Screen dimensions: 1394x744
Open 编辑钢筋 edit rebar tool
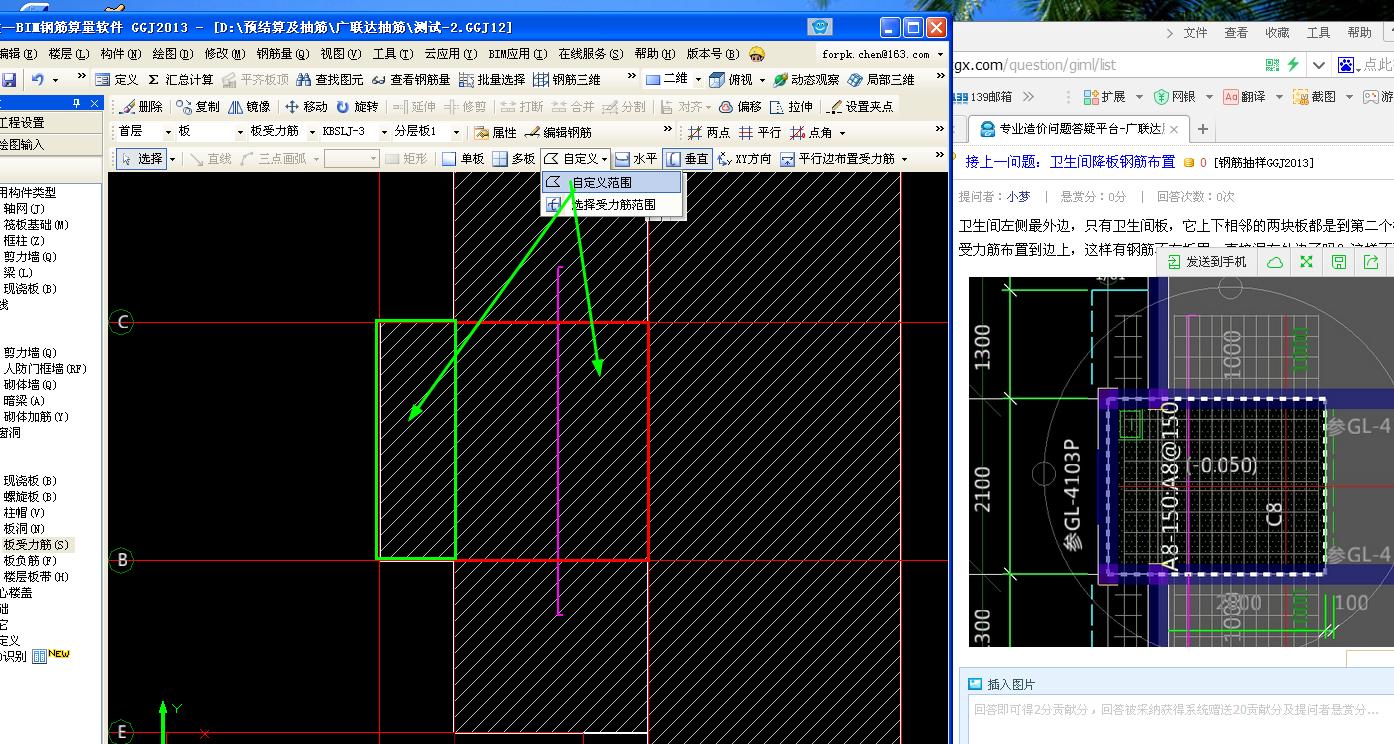[558, 132]
